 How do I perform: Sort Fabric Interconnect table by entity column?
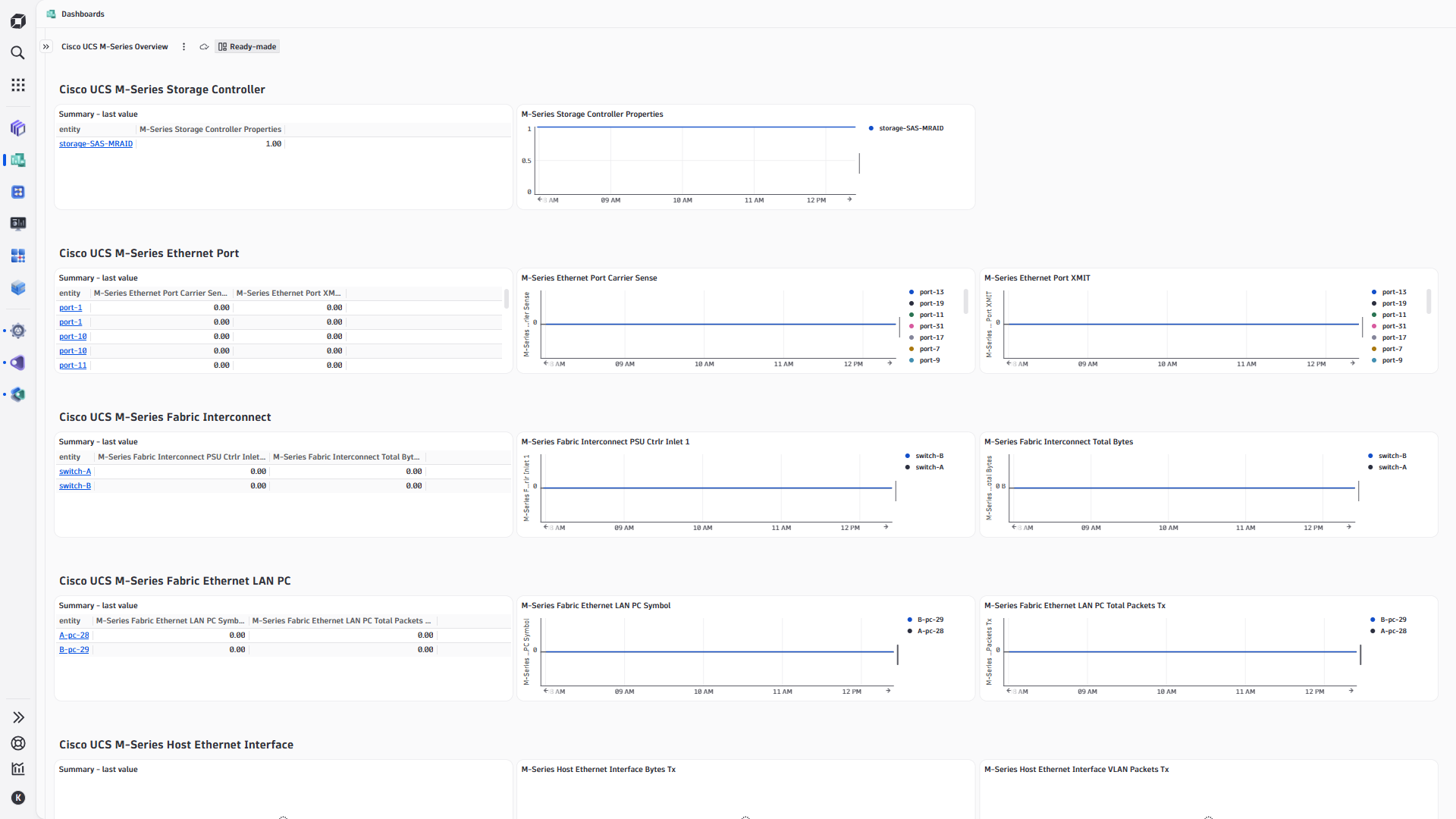pyautogui.click(x=70, y=457)
